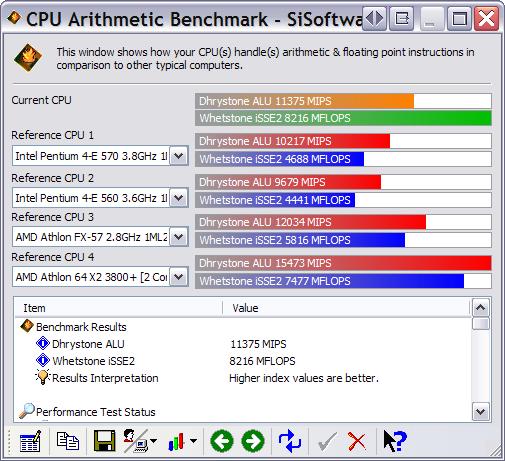Click blue info icon beside Whetstone iSSE2
Screen dimensions: 505x461
coord(43,360)
